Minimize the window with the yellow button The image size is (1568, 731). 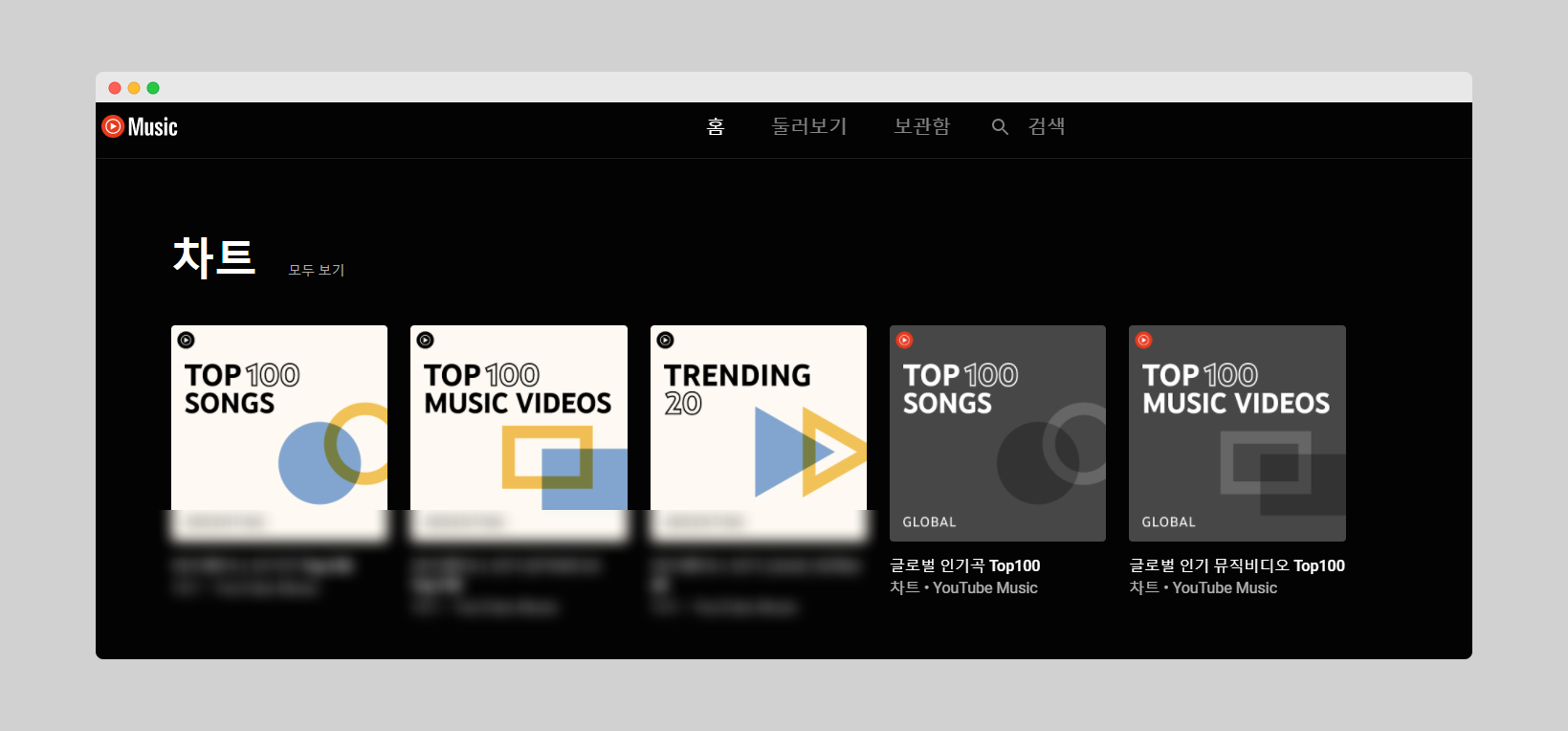coord(134,88)
